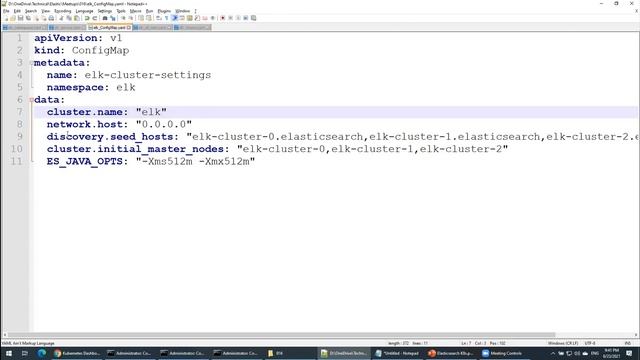The image size is (640, 360).
Task: Open the Settings menu
Action: click(x=104, y=11)
